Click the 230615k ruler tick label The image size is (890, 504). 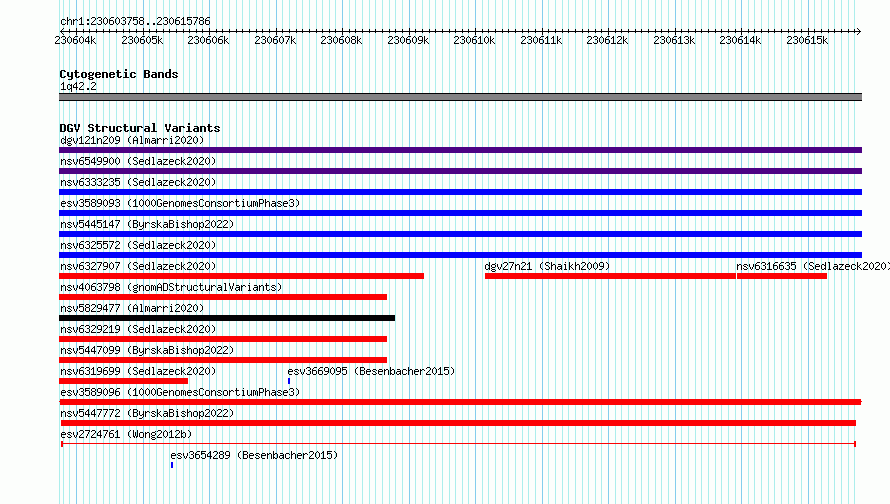click(807, 40)
